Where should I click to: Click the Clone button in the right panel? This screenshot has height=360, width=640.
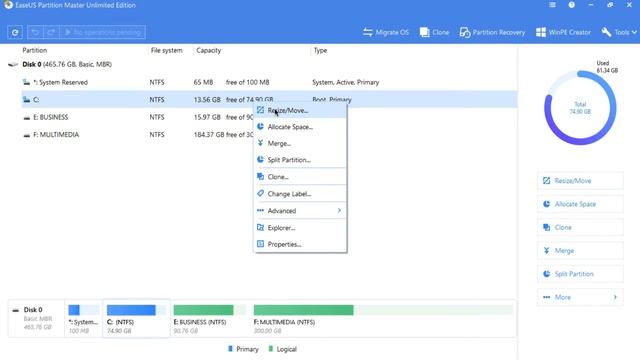[580, 227]
